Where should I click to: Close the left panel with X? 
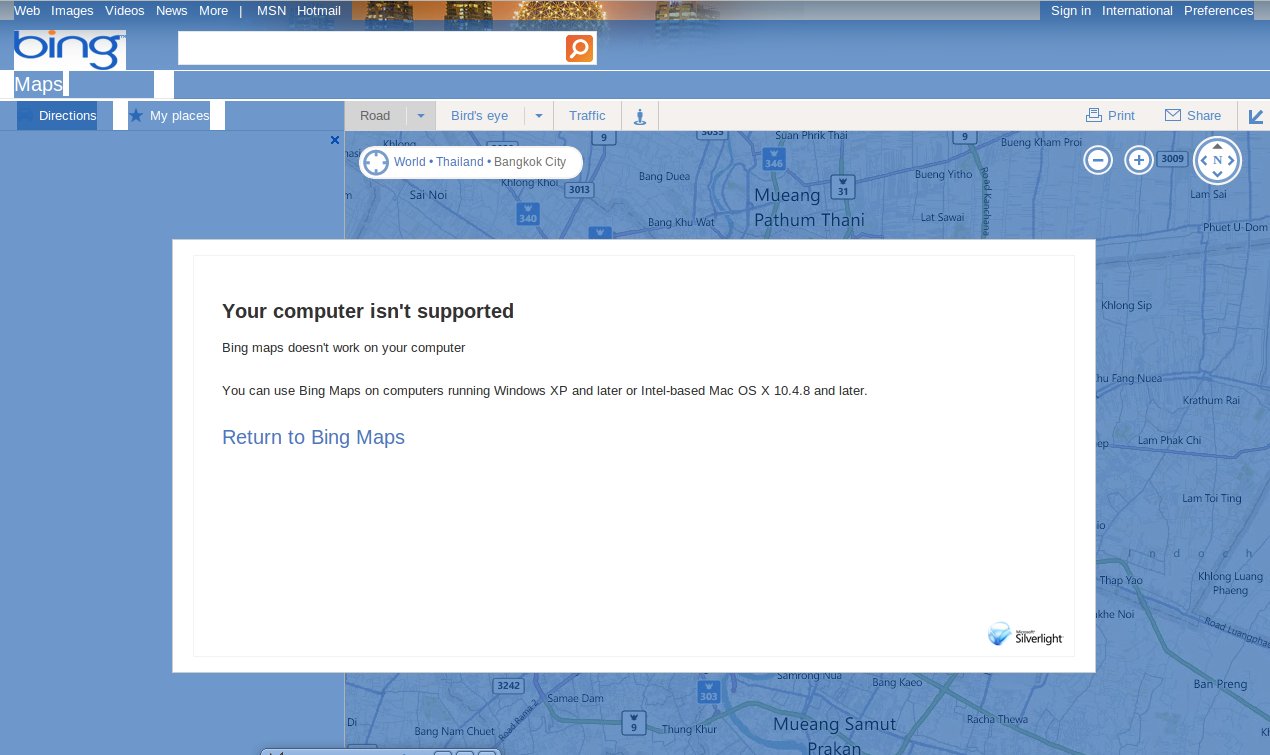pos(335,141)
